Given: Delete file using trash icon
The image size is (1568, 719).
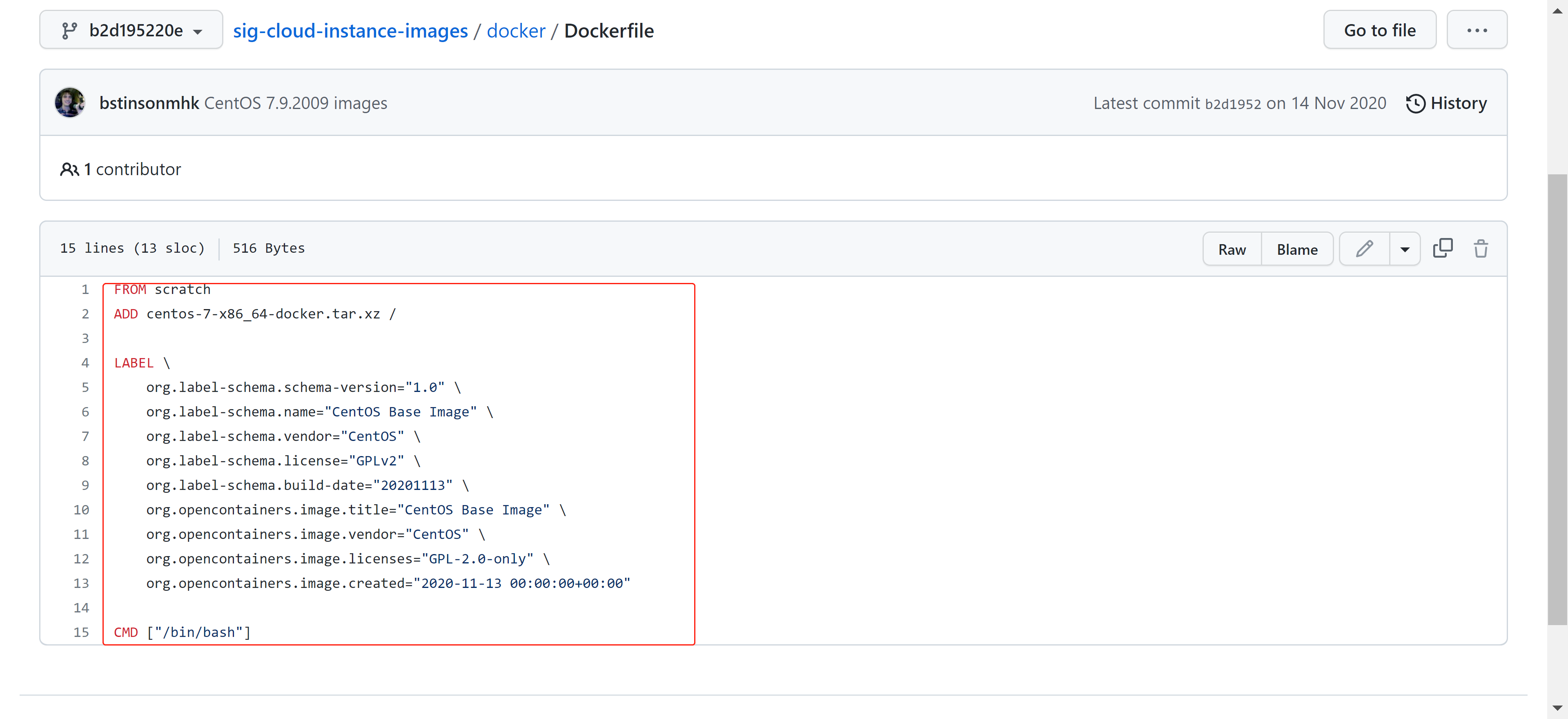Looking at the screenshot, I should [1480, 249].
